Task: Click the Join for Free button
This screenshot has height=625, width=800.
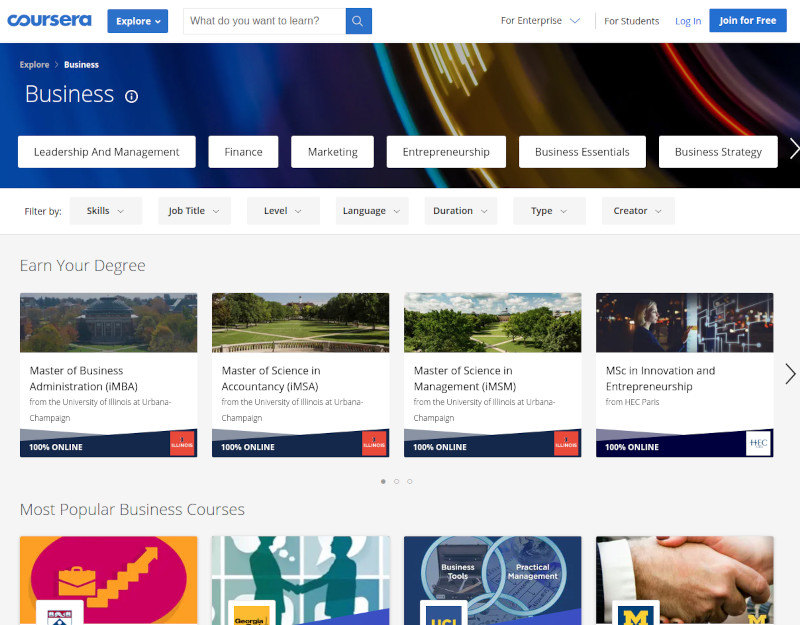Action: pos(747,20)
